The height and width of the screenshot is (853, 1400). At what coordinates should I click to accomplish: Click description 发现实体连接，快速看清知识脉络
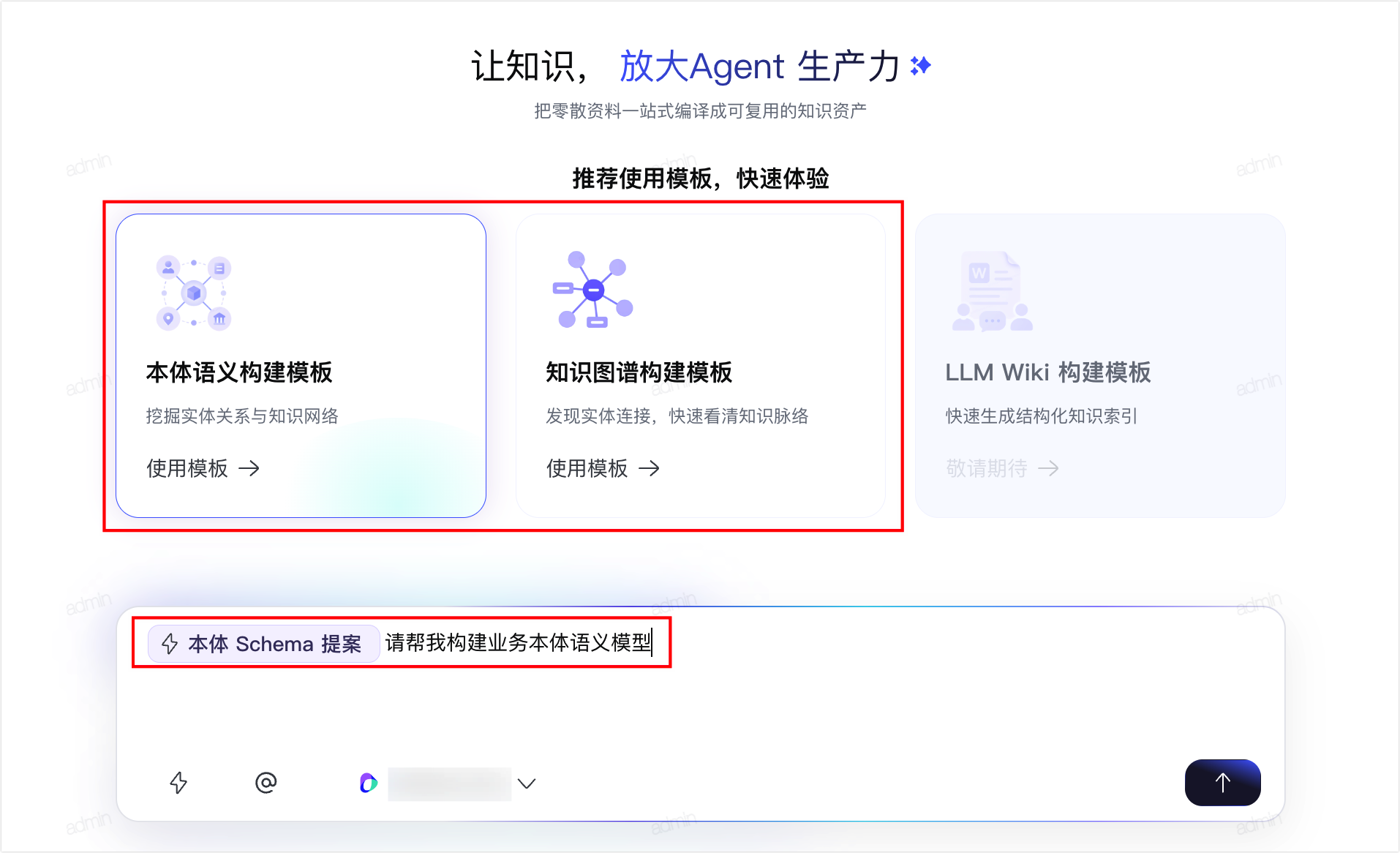pos(677,416)
